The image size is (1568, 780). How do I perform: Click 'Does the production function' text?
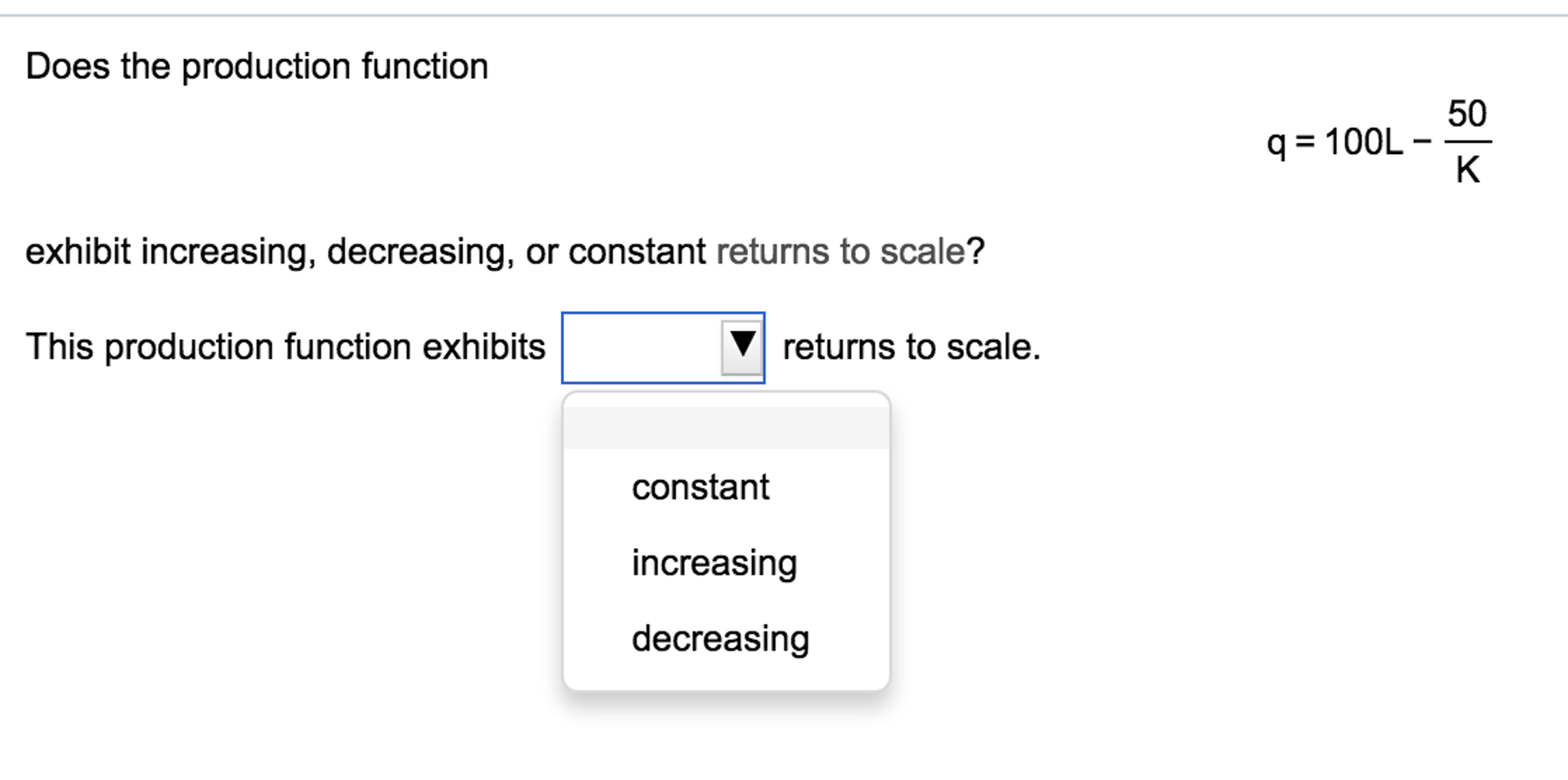(257, 67)
